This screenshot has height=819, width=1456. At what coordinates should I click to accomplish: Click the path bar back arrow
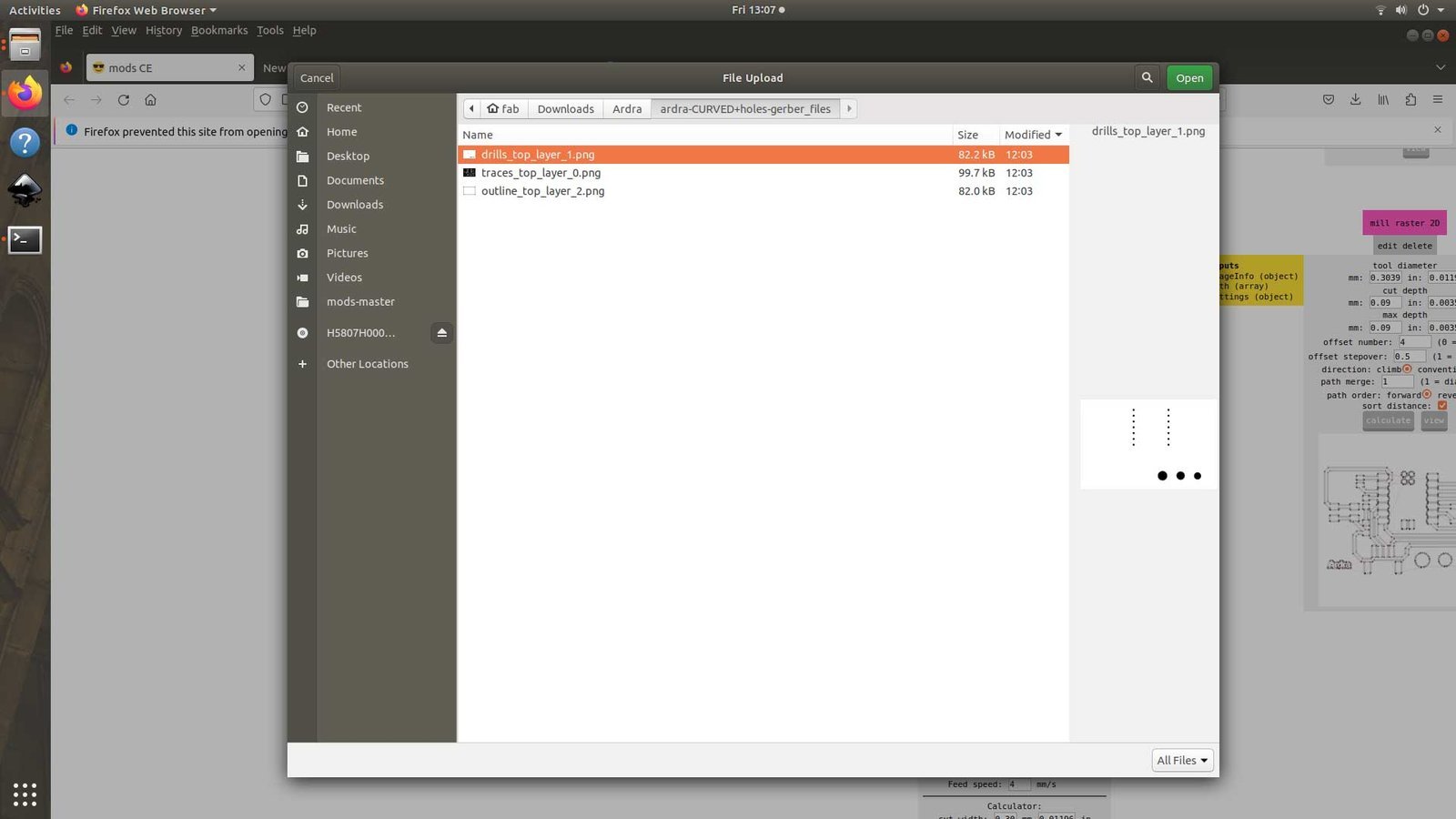pyautogui.click(x=471, y=108)
